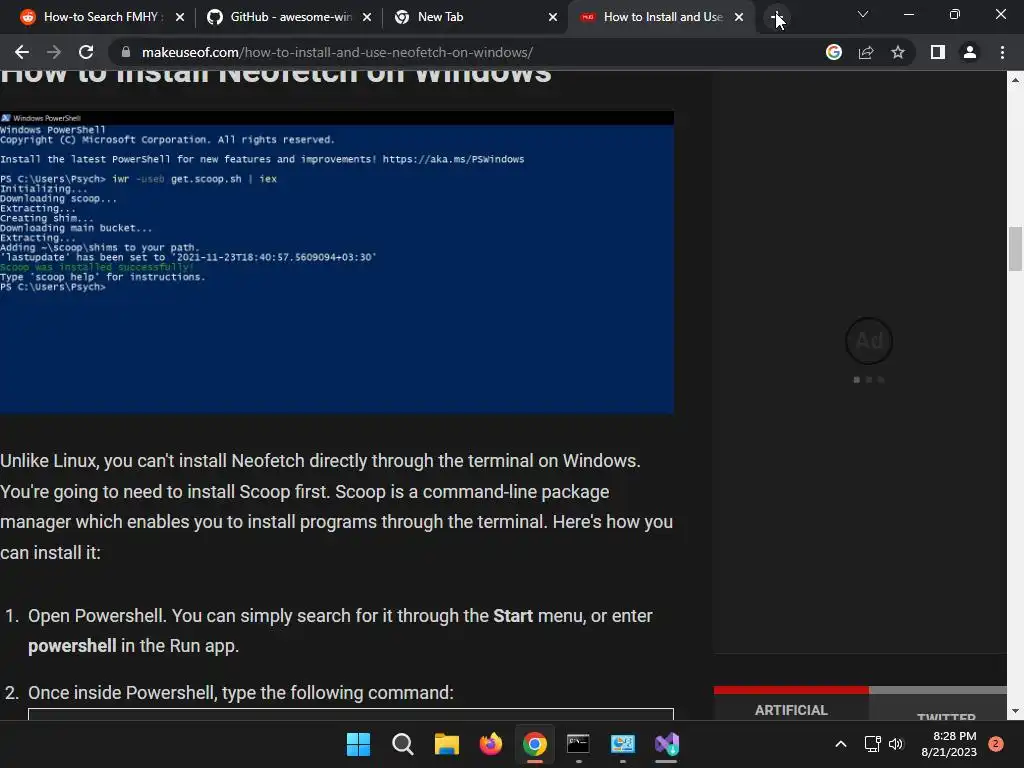Reload the current page
1024x768 pixels.
86,52
